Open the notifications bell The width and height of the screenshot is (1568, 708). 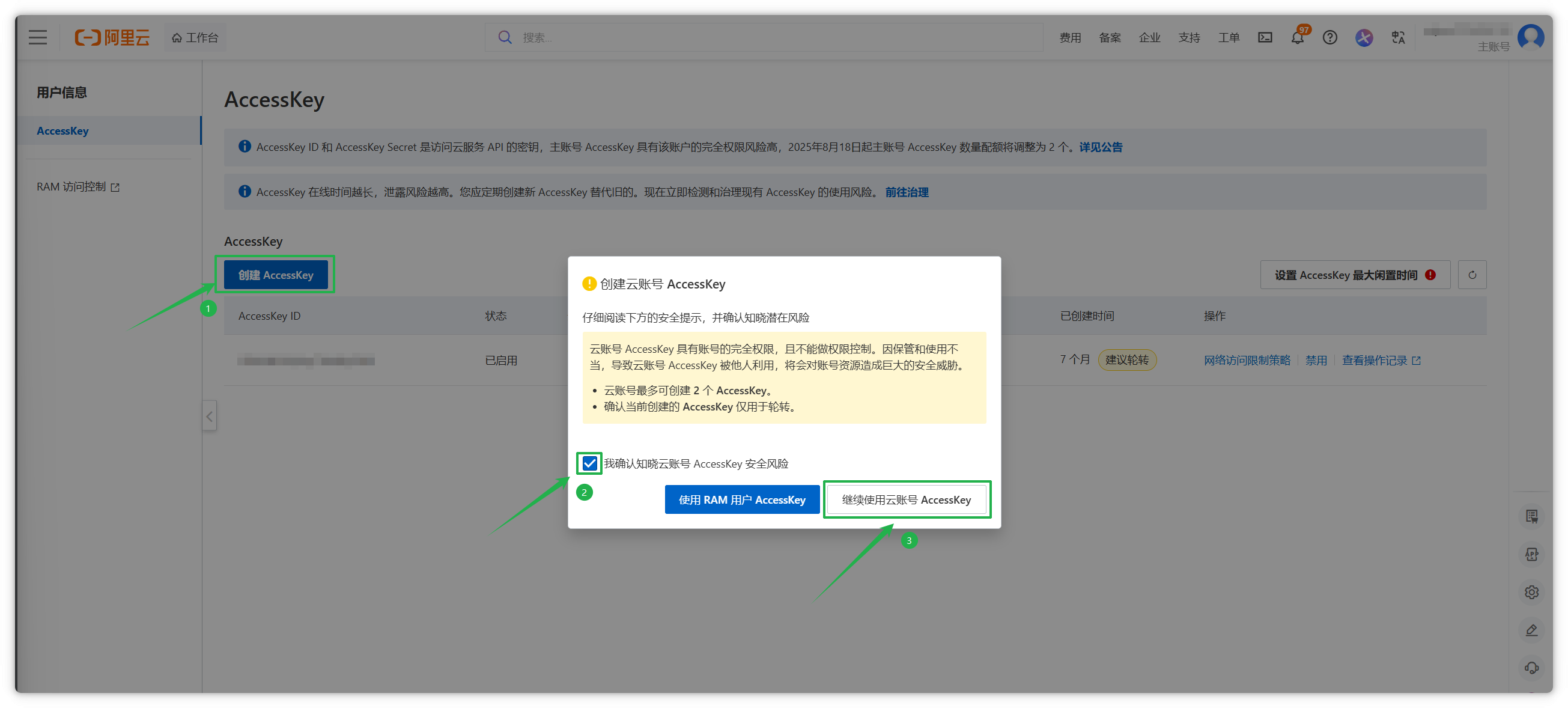click(1297, 38)
